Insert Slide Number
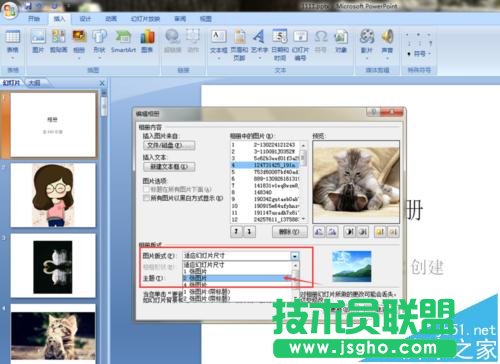Screen dimensions: 500x364 point(300,45)
